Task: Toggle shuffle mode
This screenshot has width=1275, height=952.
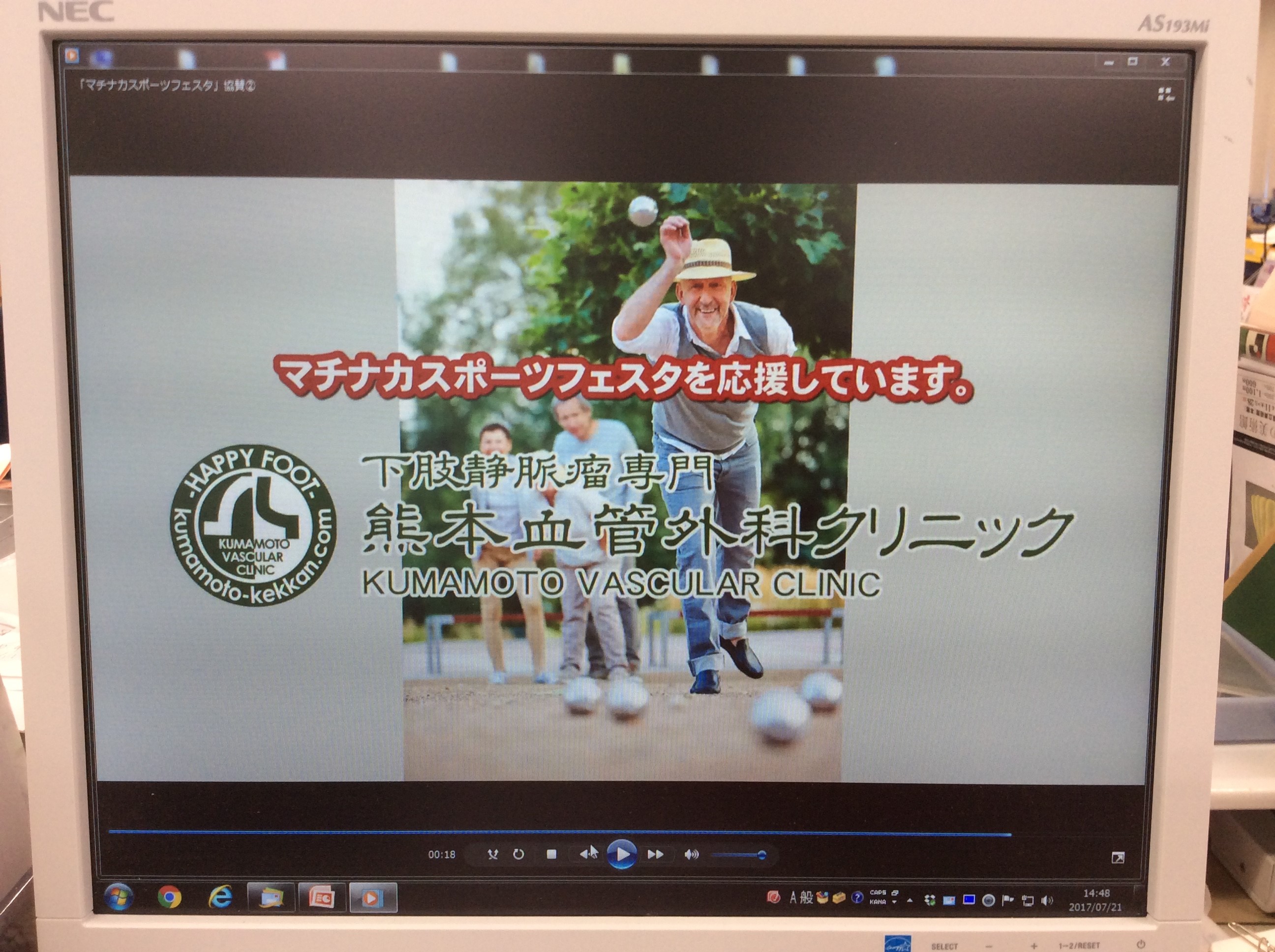Action: pos(492,854)
